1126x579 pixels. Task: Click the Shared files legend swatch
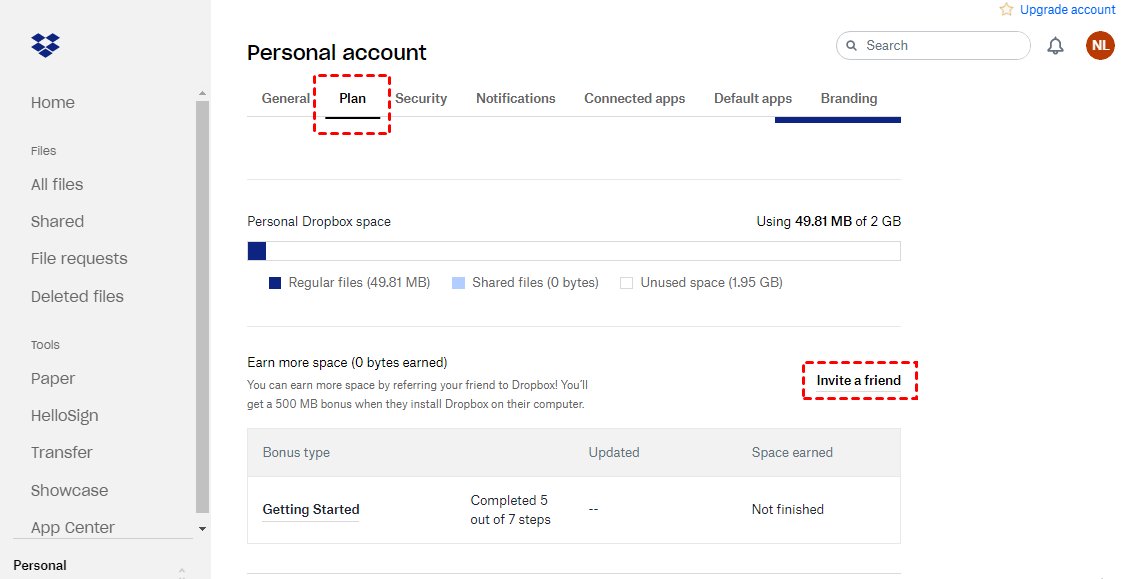coord(458,283)
